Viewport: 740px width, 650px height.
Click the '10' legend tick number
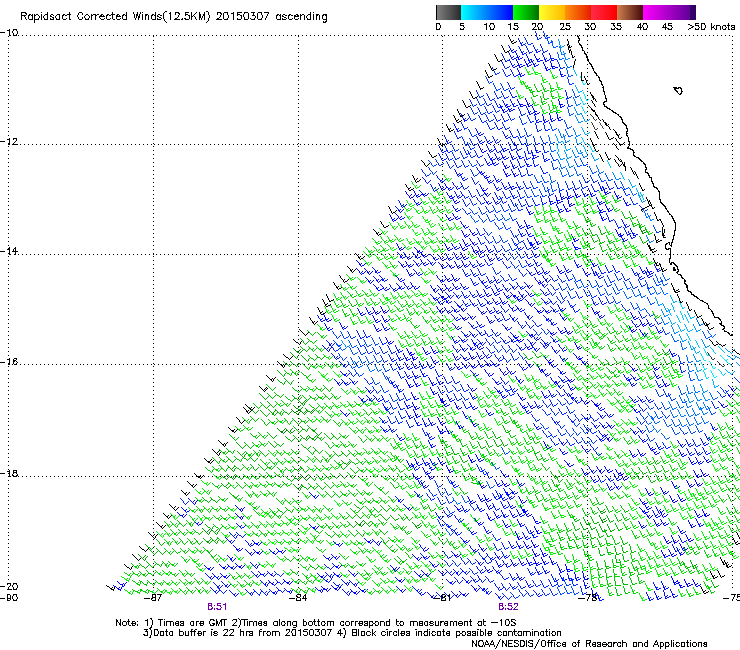point(489,26)
